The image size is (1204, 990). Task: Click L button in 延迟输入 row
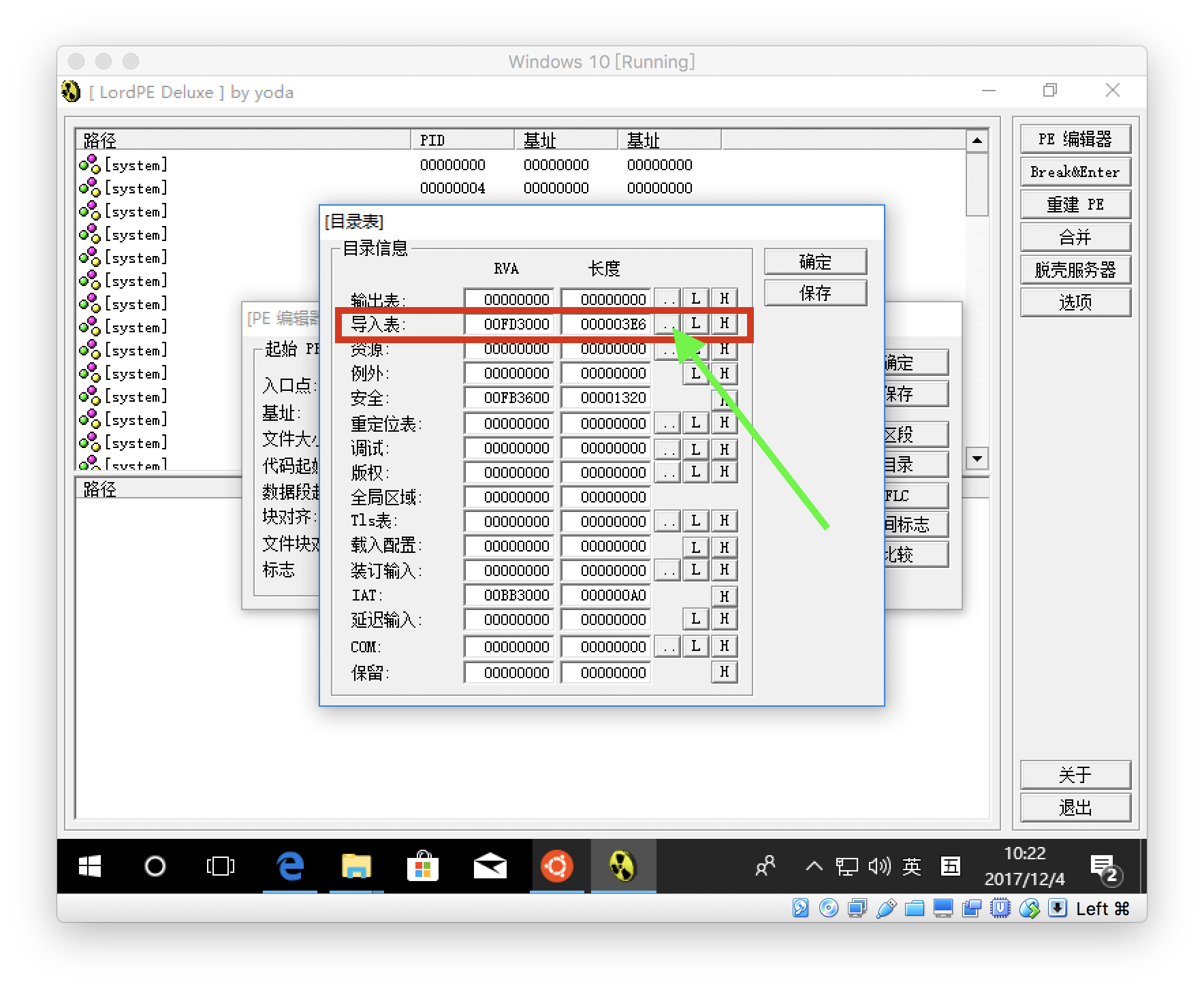tap(695, 619)
